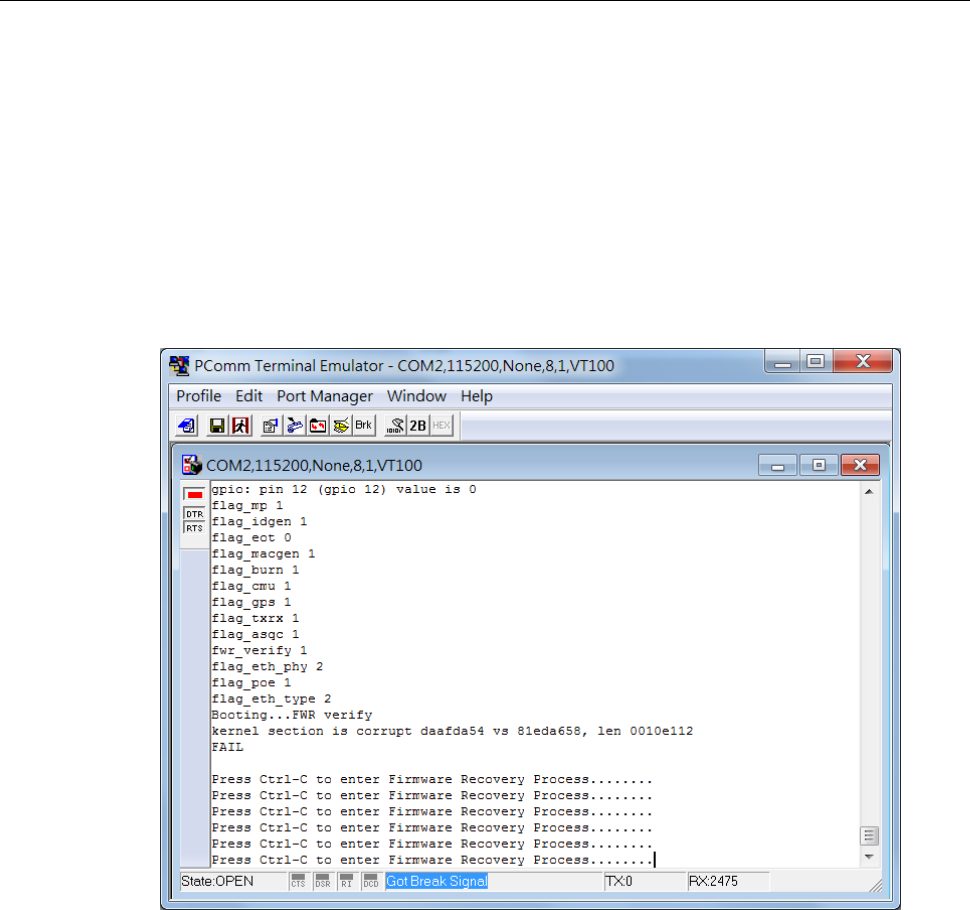
Task: Click the 'kernel section is corrupt' line
Action: click(x=452, y=731)
